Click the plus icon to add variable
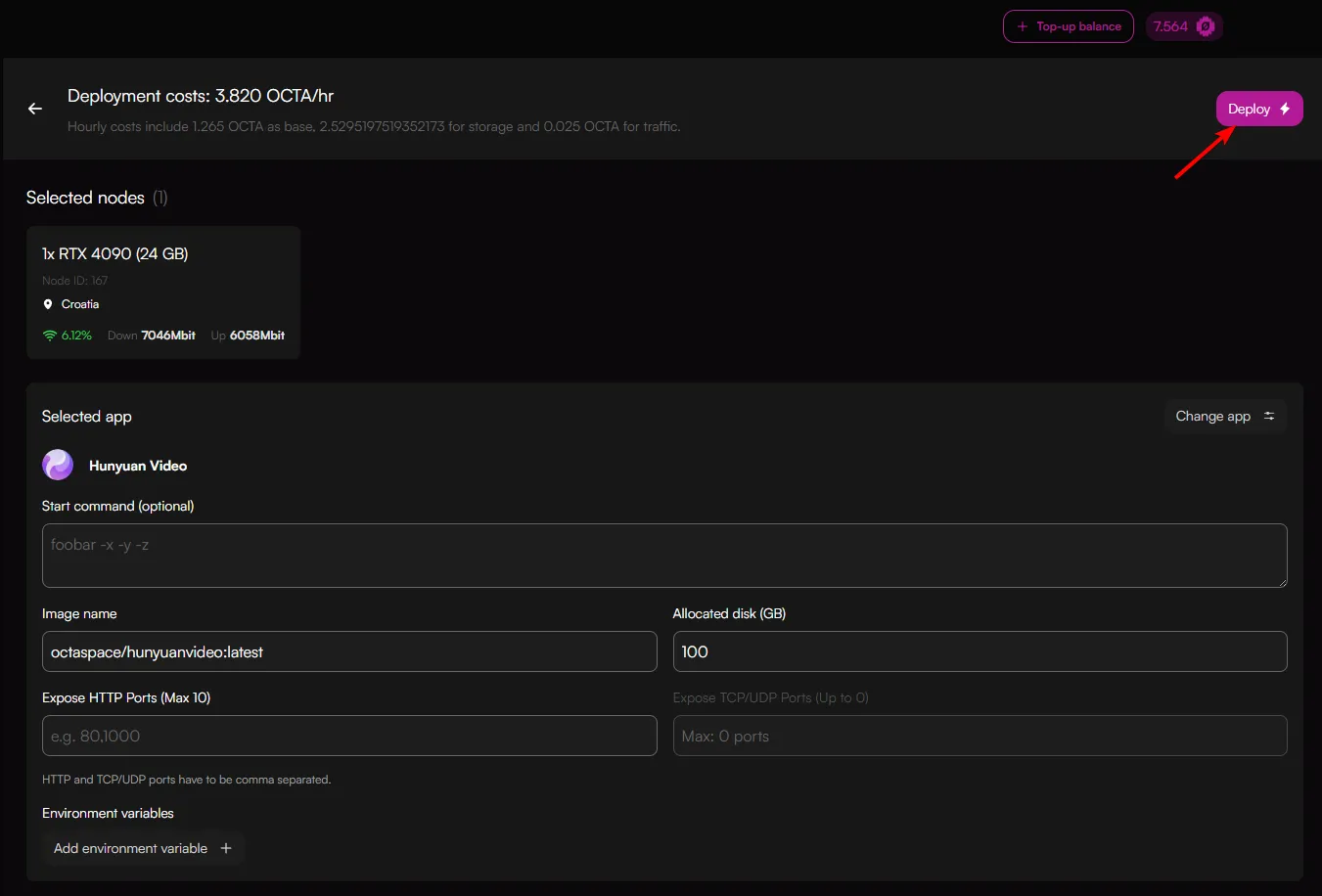The height and width of the screenshot is (896, 1322). [x=226, y=848]
